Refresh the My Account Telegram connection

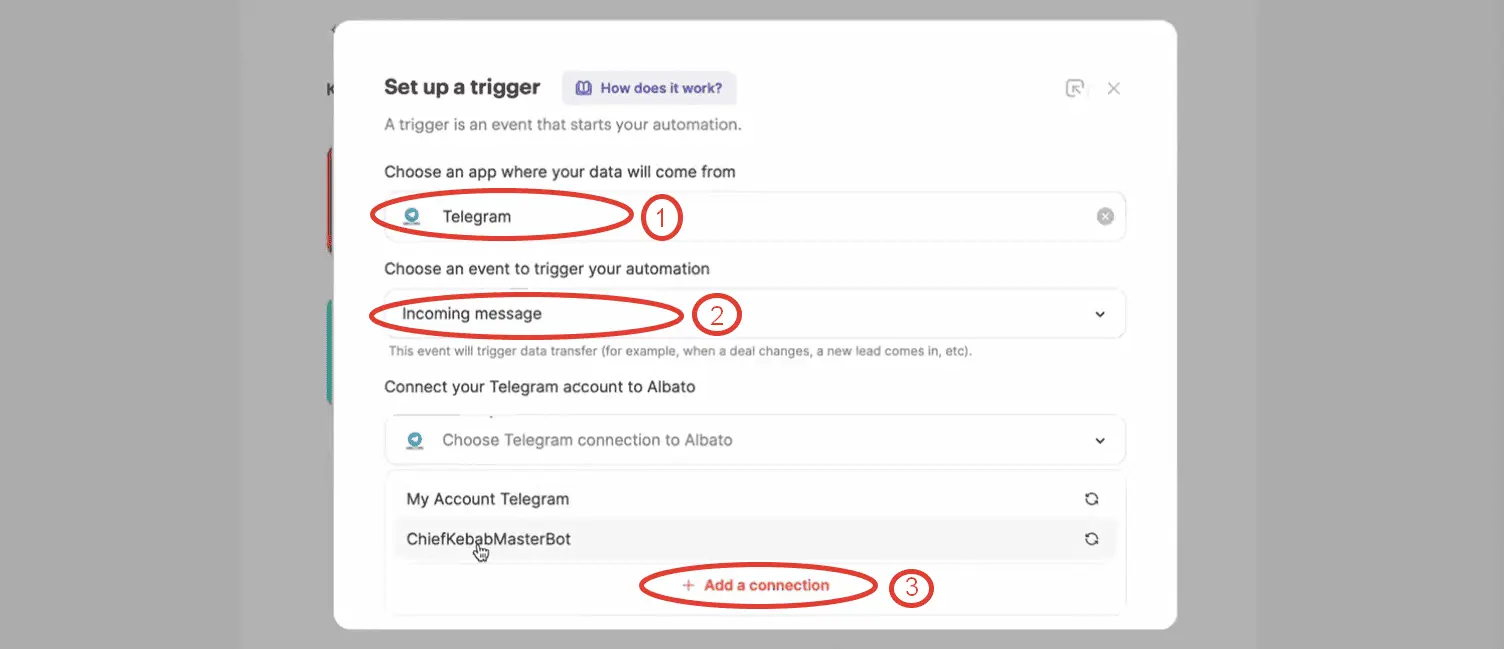[x=1092, y=499]
